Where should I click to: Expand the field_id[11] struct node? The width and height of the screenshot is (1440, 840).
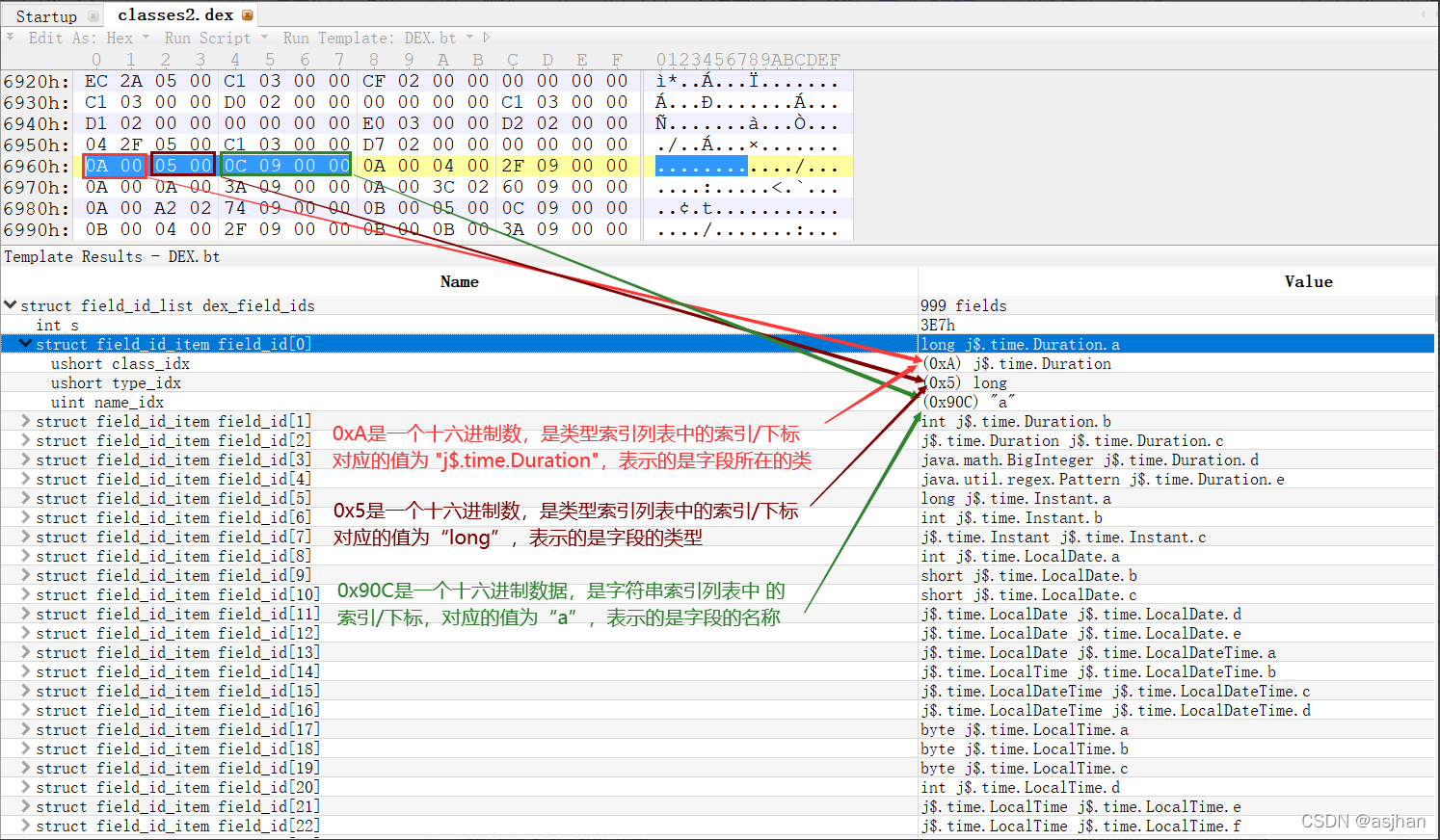(26, 614)
